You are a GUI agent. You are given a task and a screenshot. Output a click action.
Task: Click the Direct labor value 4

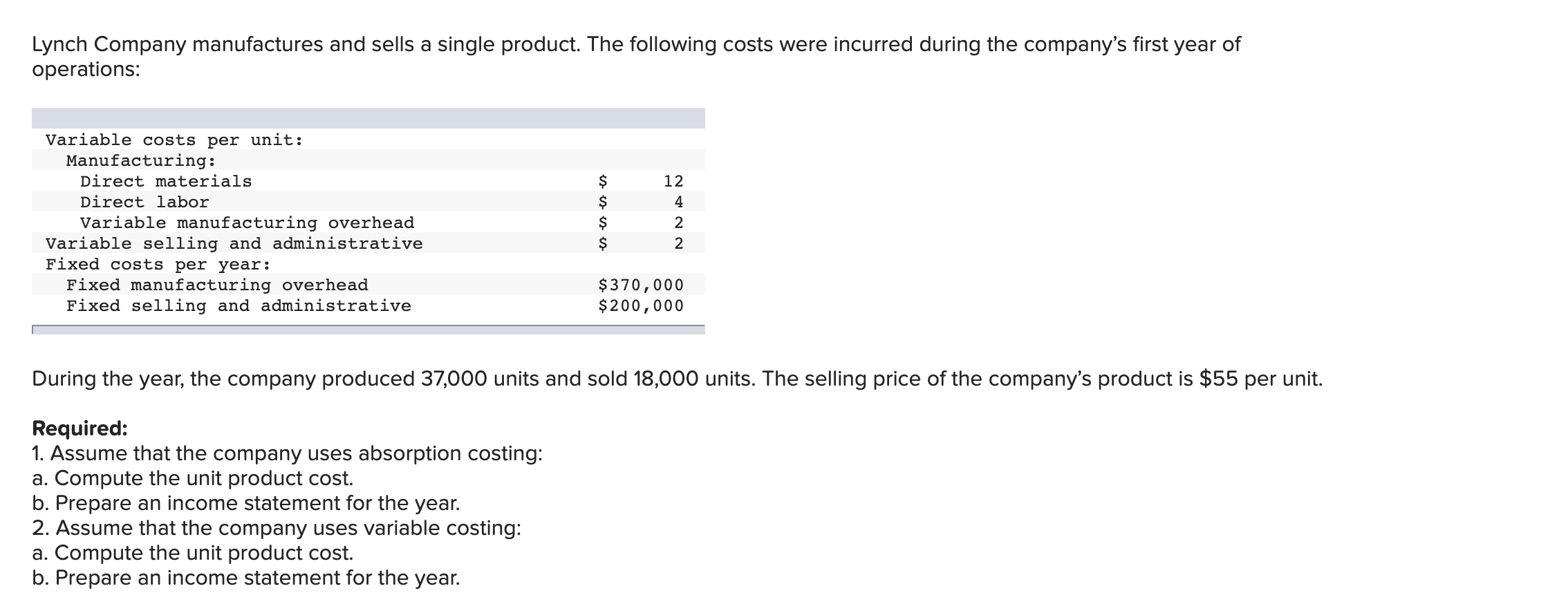point(678,202)
